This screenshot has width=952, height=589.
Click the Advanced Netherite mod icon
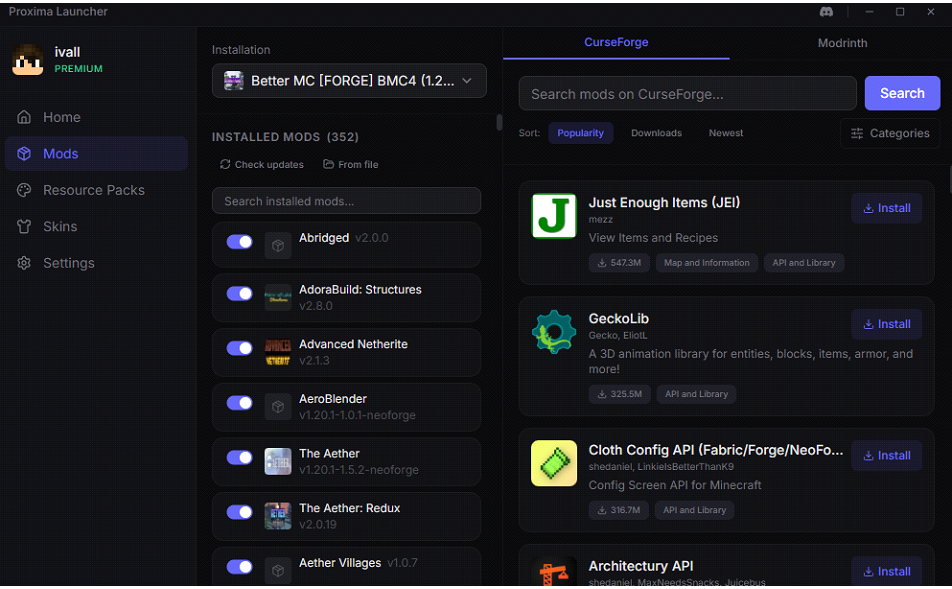277,352
